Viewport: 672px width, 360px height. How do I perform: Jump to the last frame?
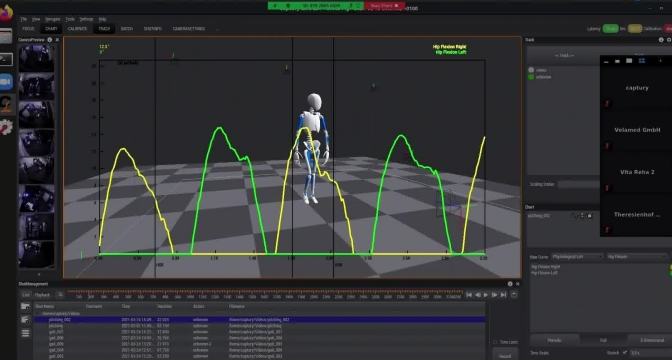pyautogui.click(x=503, y=295)
